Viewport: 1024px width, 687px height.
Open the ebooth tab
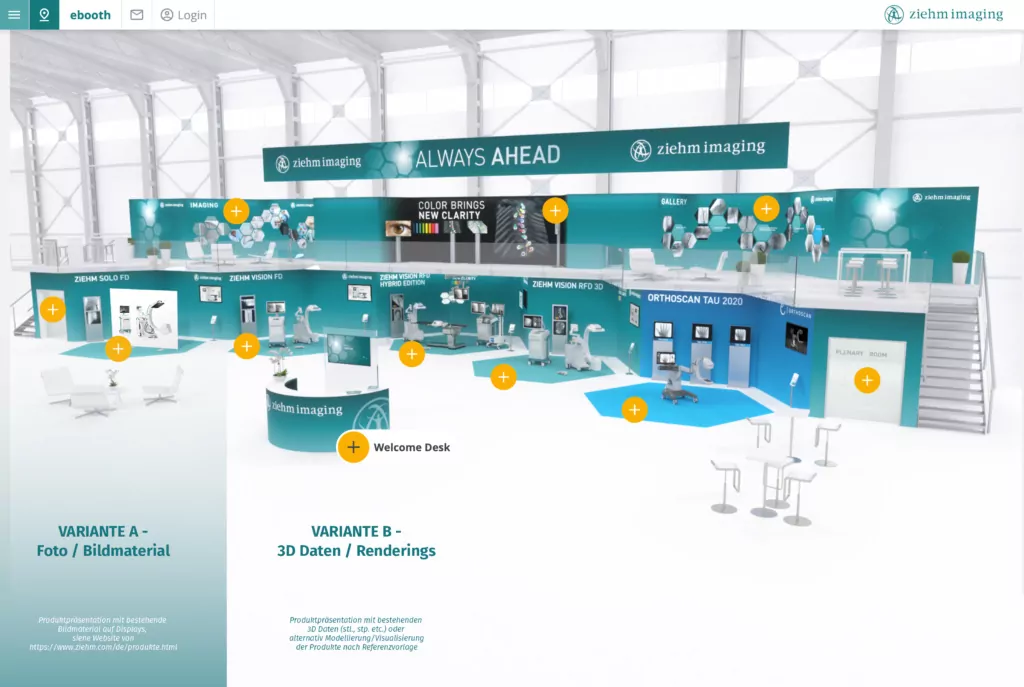pos(90,15)
